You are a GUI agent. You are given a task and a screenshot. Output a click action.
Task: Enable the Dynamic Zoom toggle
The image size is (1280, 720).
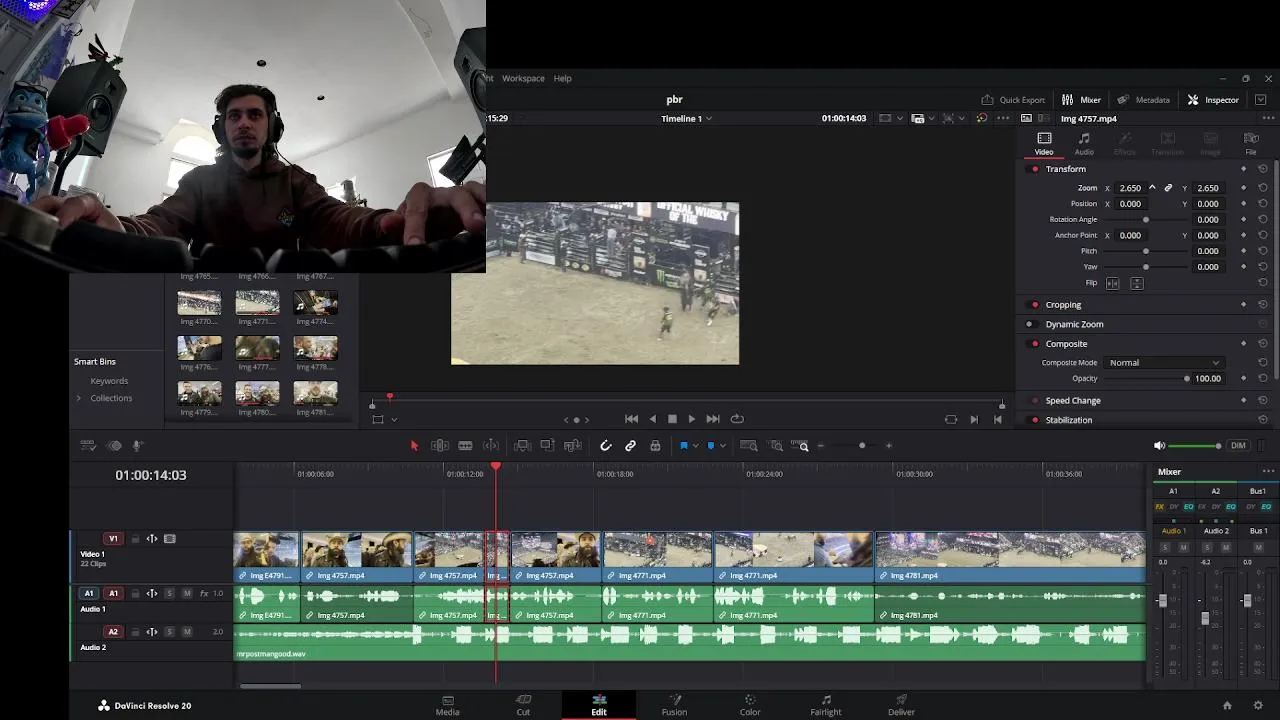coord(1030,324)
